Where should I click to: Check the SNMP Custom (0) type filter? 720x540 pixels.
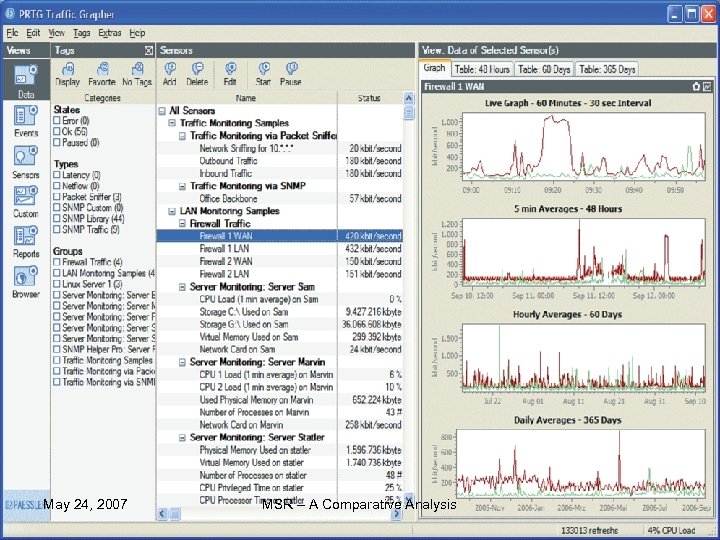click(57, 208)
